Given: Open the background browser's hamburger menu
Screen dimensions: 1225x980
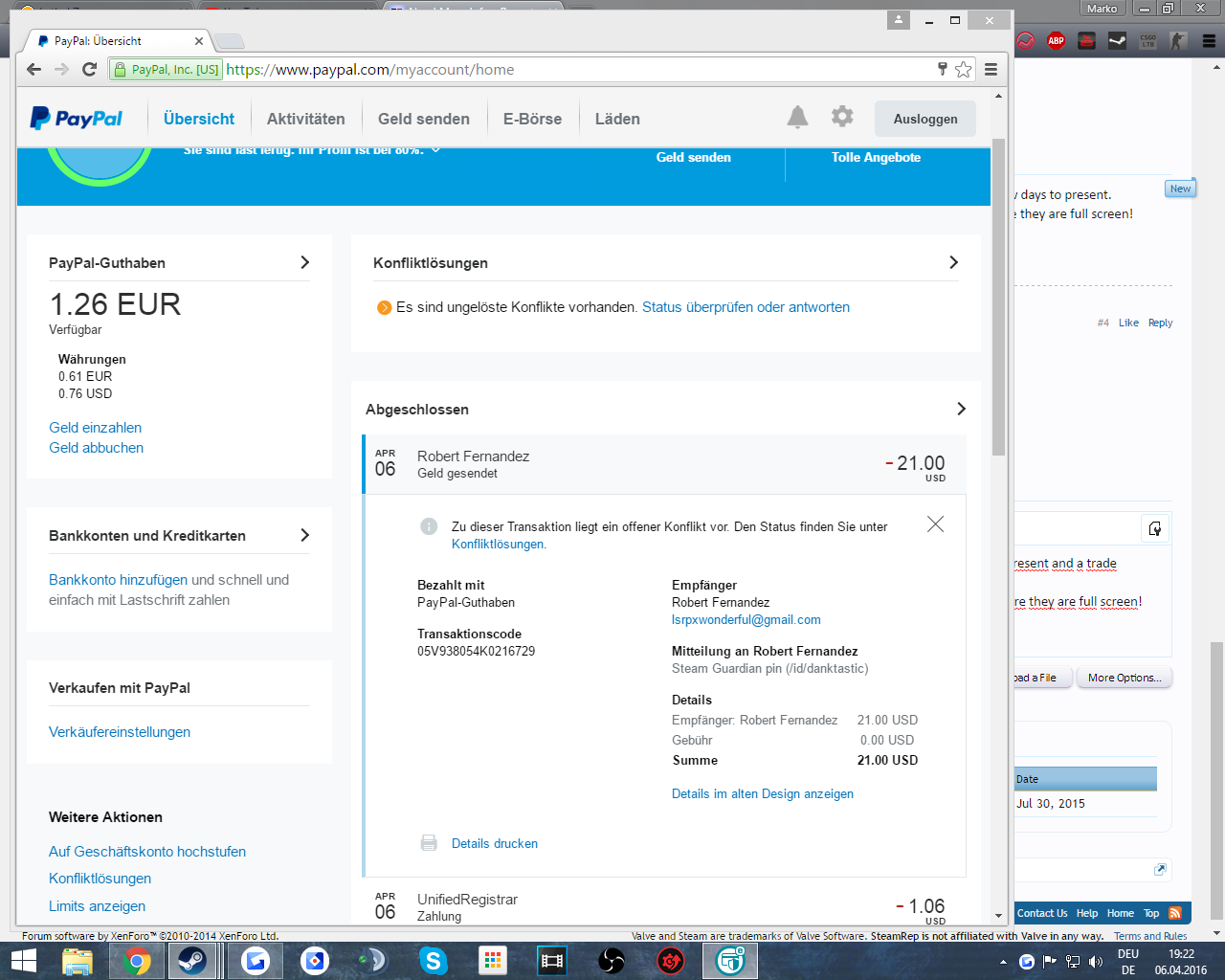Looking at the screenshot, I should (x=1209, y=40).
